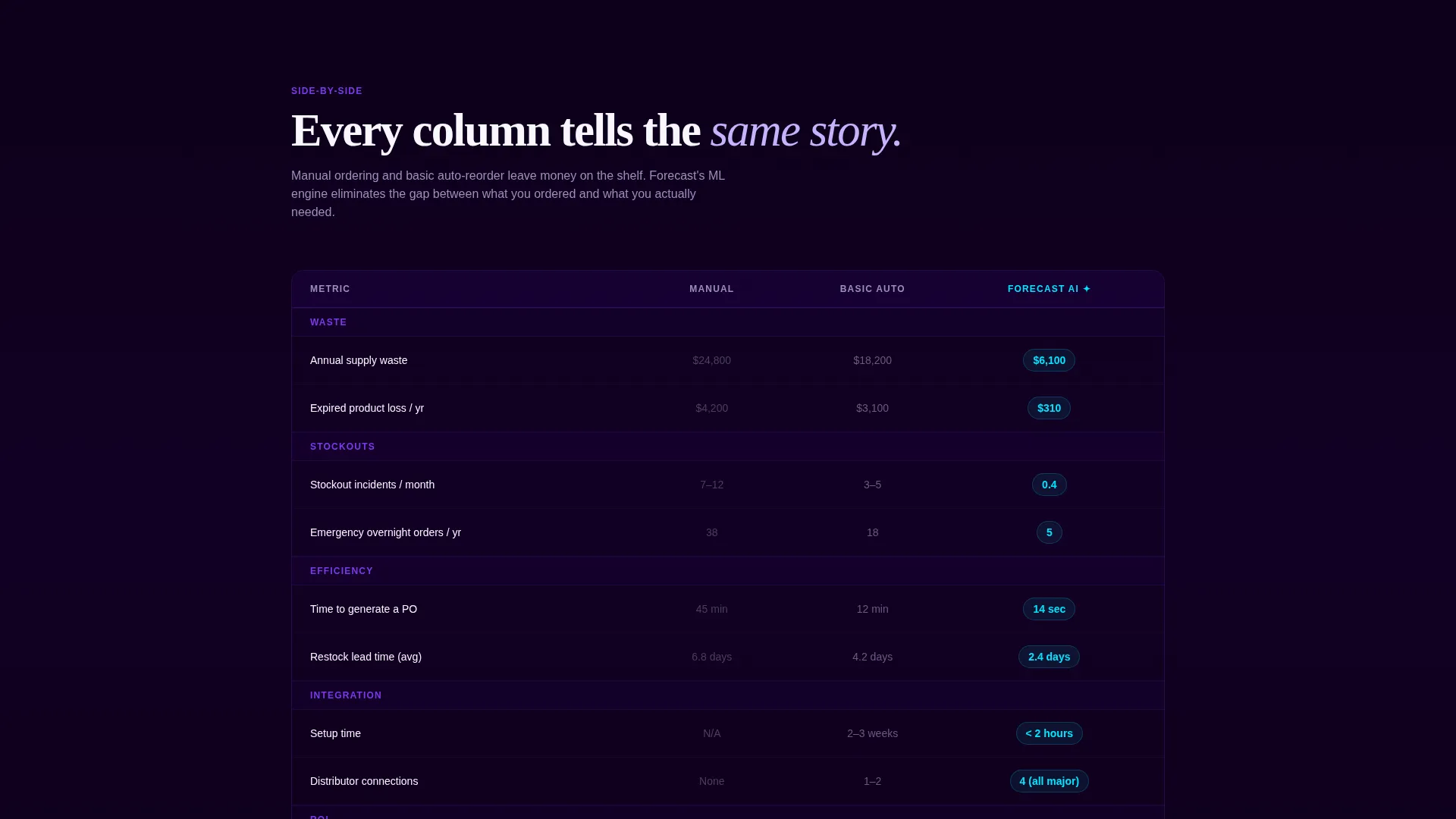
Task: Click the paragraph about Forecast's ML engine
Action: [508, 194]
